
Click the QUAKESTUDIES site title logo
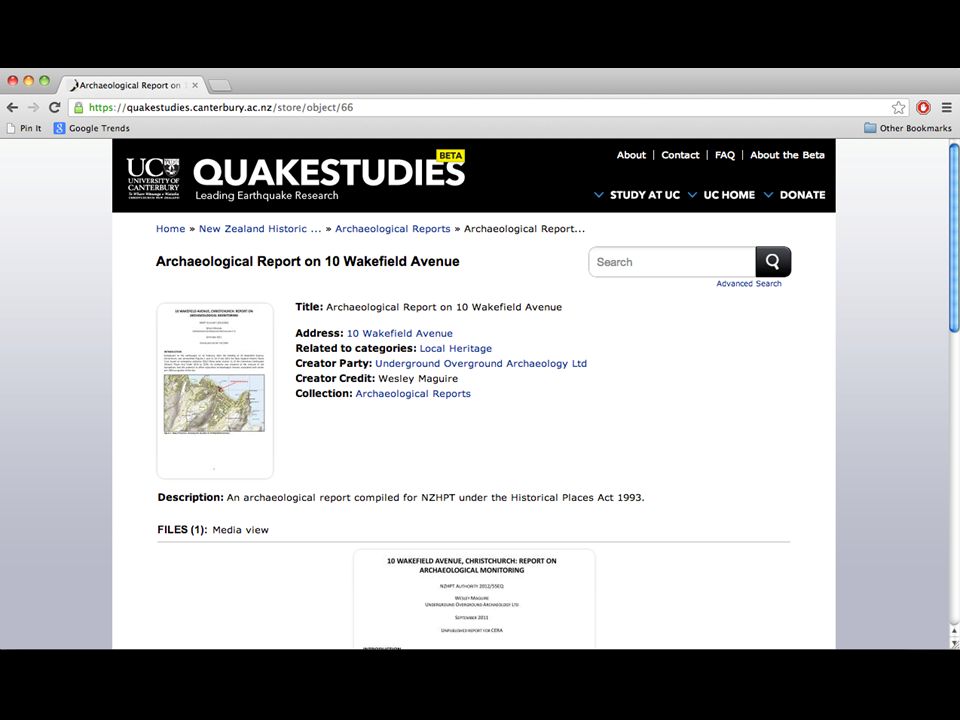[x=329, y=172]
